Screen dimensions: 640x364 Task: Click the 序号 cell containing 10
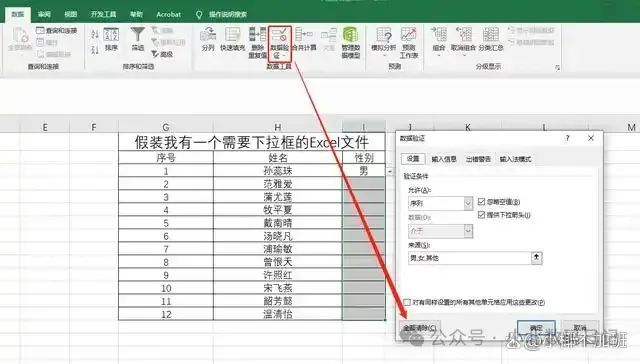coord(166,288)
